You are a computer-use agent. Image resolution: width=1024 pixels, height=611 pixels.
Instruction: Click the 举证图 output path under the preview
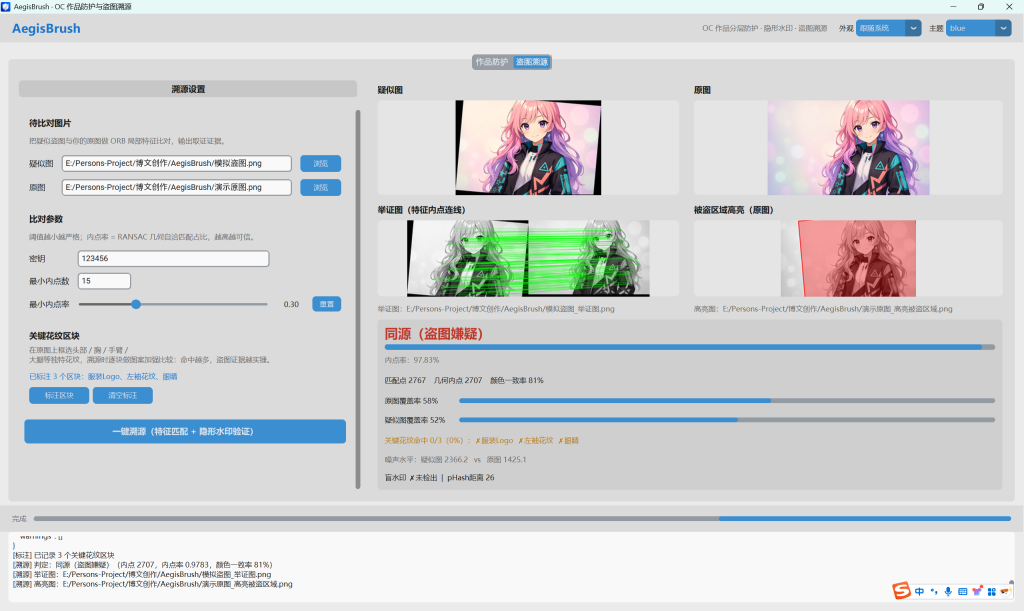(x=496, y=309)
